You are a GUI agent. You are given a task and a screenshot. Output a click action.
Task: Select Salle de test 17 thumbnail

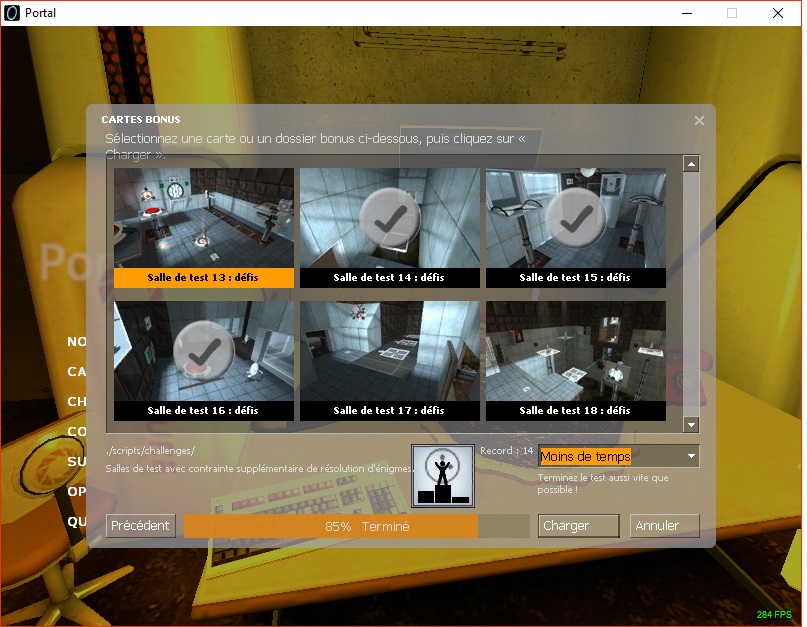pos(389,351)
